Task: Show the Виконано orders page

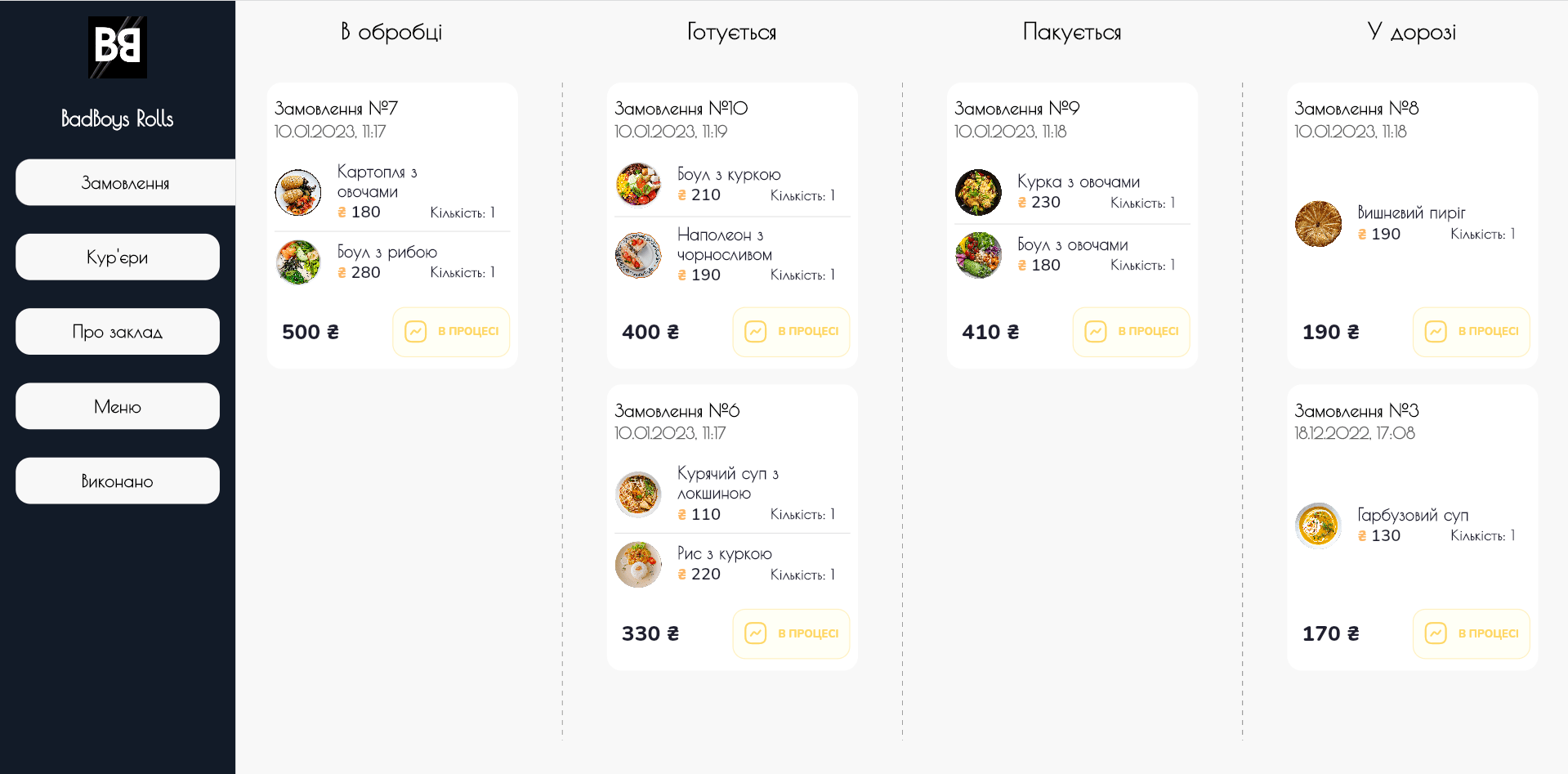Action: tap(118, 481)
